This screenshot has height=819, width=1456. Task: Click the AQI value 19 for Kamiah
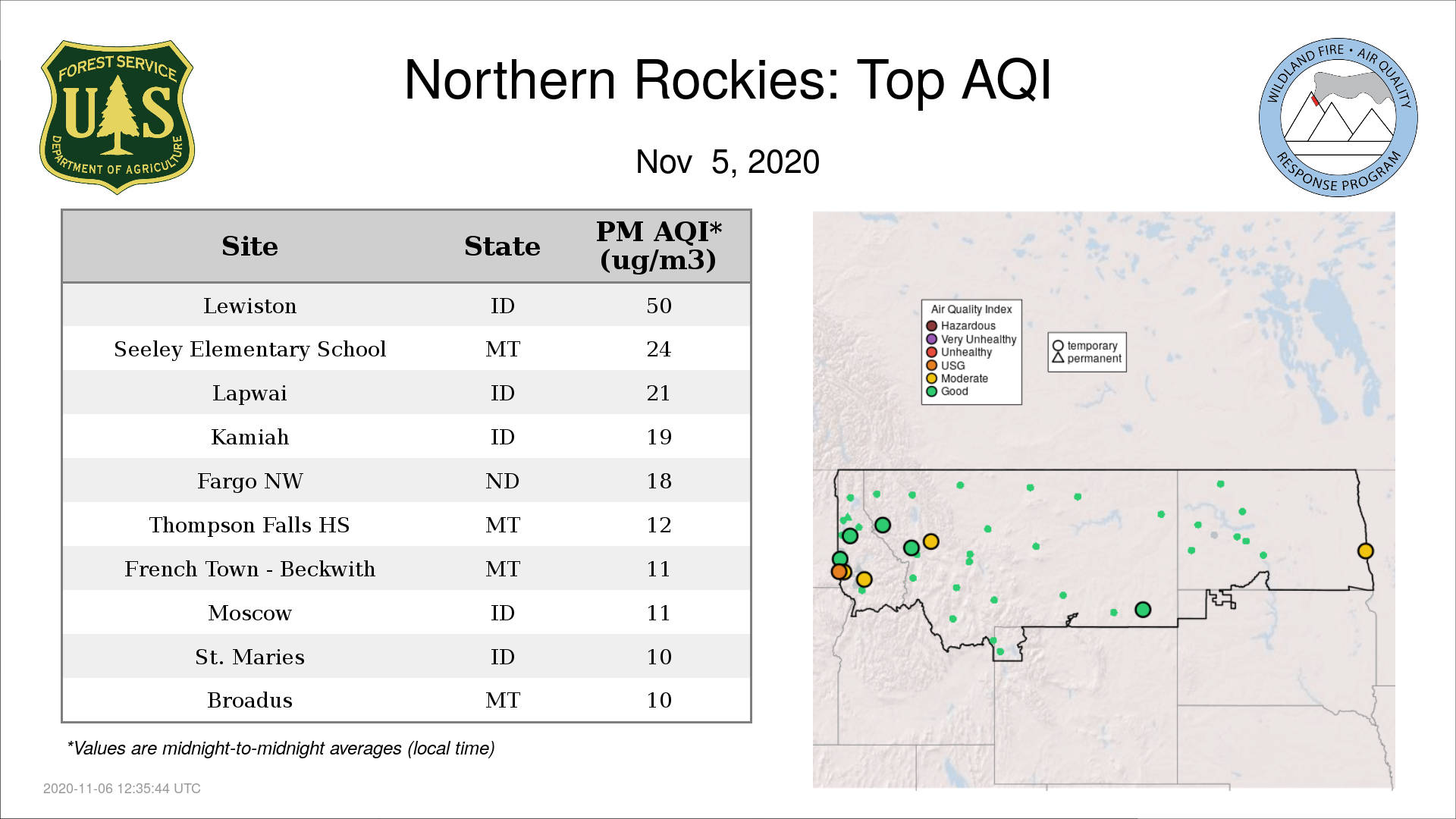pos(659,438)
